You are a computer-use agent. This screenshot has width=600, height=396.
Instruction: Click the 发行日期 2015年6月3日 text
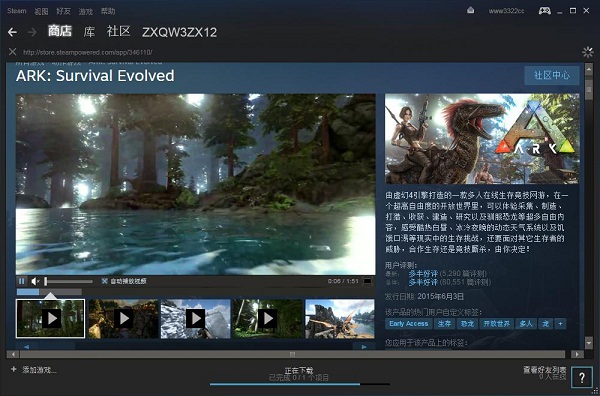point(424,297)
